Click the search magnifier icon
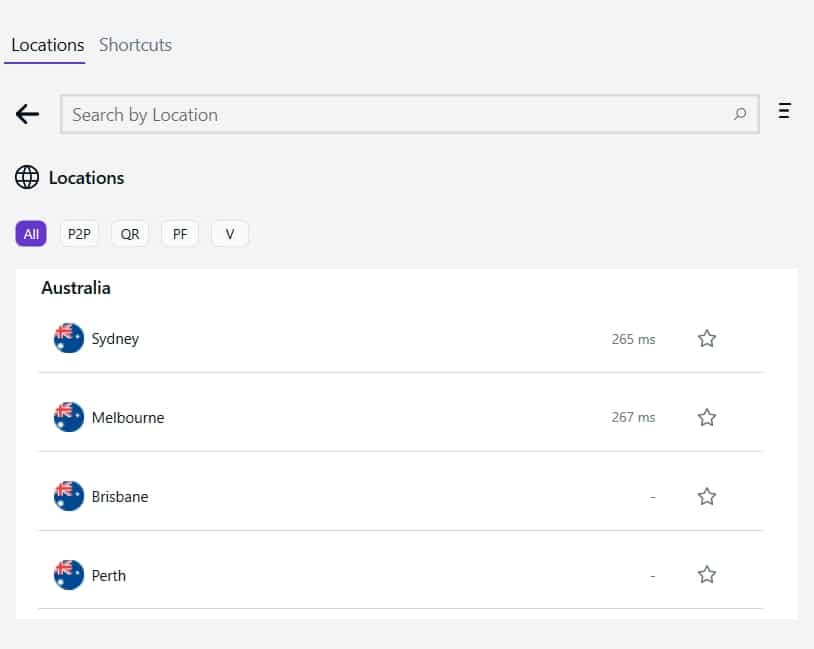814x649 pixels. 740,114
